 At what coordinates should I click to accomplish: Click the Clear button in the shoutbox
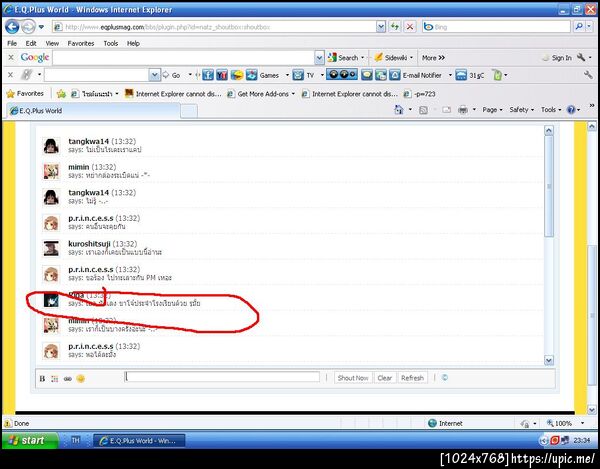(x=385, y=378)
